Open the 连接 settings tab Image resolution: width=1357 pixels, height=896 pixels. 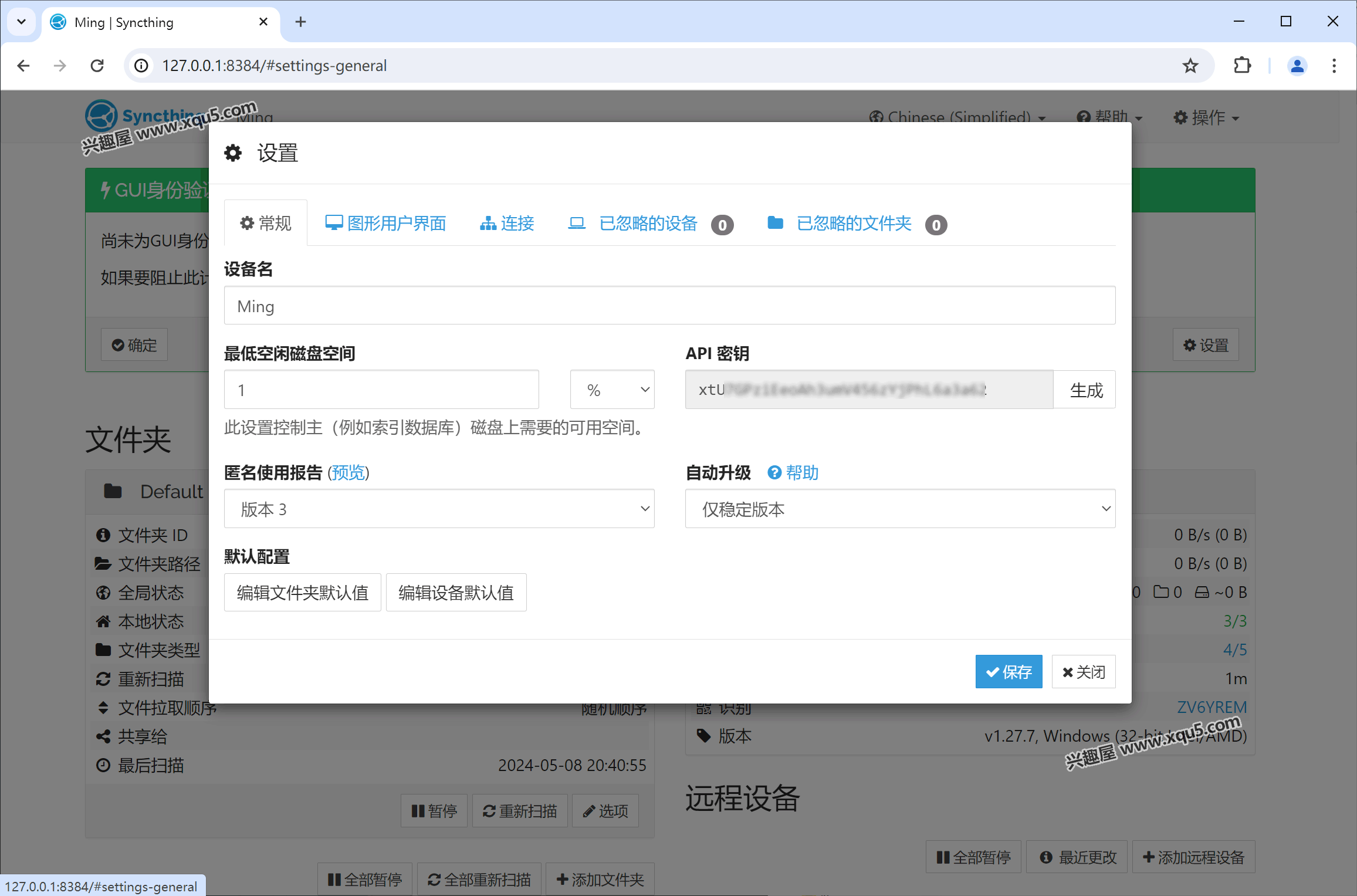pyautogui.click(x=507, y=224)
